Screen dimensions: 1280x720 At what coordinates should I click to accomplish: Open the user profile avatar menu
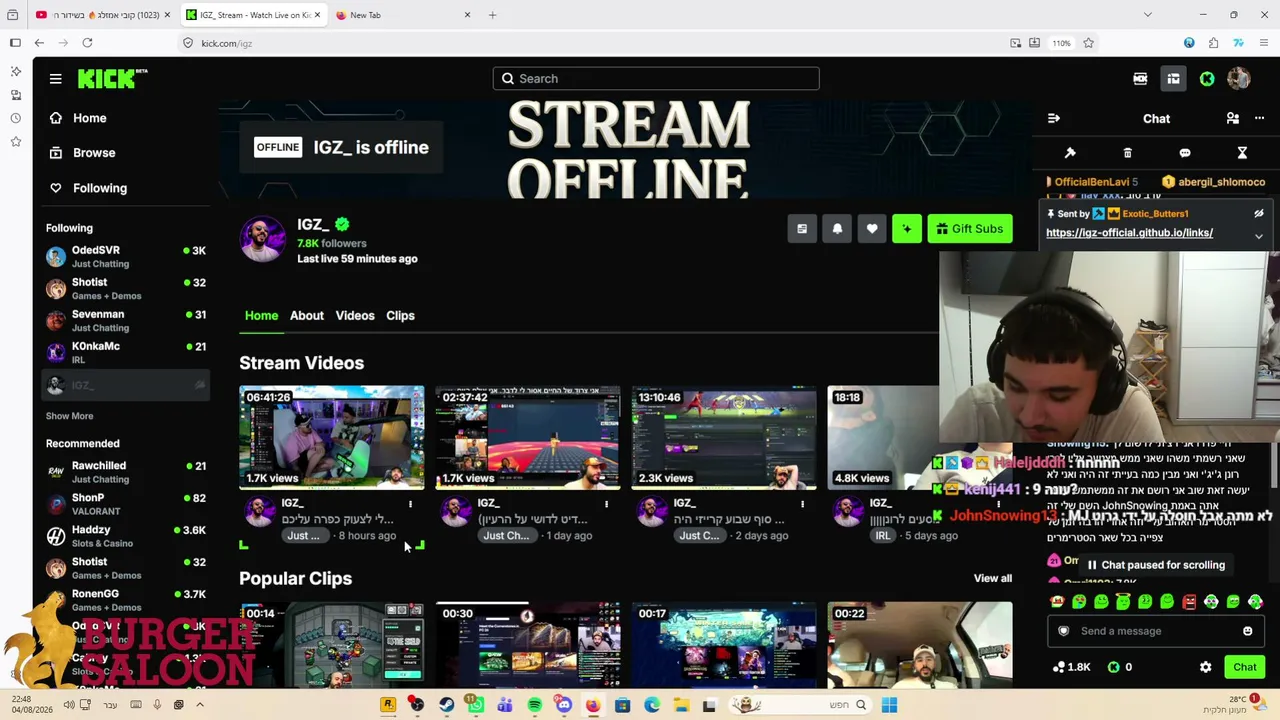[1239, 79]
